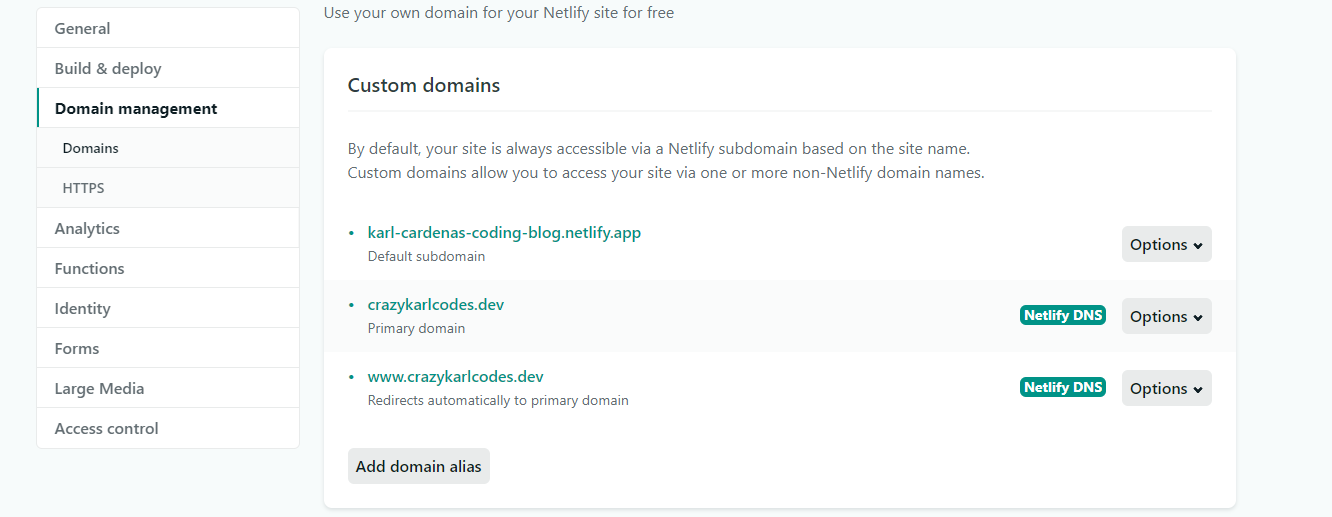The image size is (1332, 517).
Task: Expand Options for www.crazykarlcodes.dev
Action: pos(1166,389)
